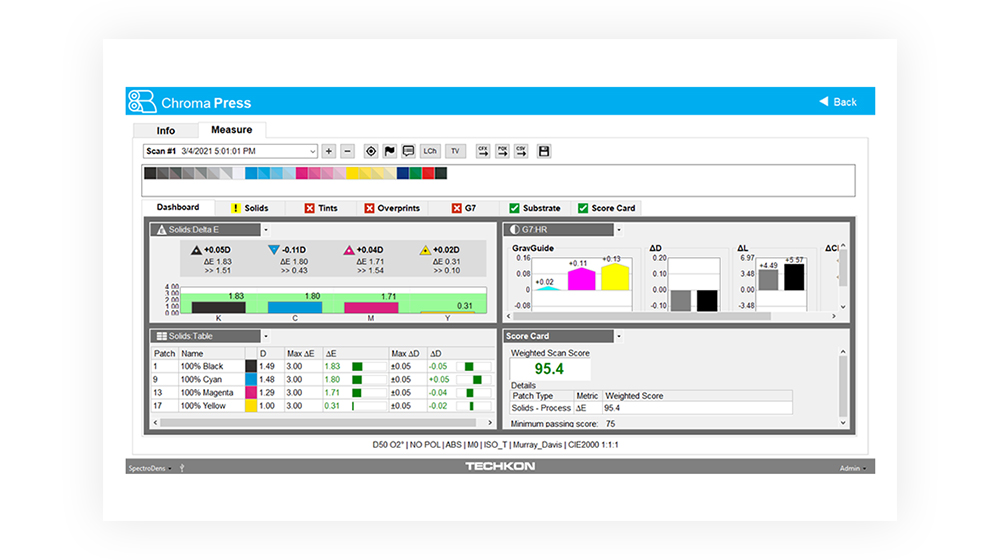Click the CFX export icon
1000x560 pixels.
(483, 151)
